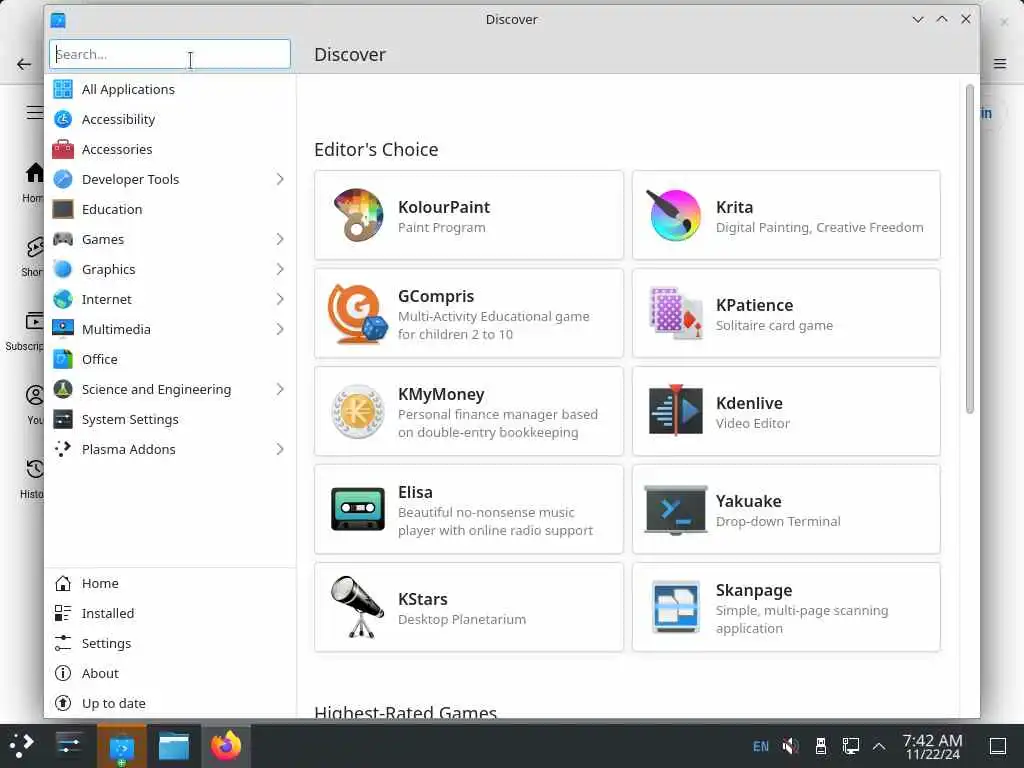1024x768 pixels.
Task: Open the Installed applications page
Action: click(170, 613)
